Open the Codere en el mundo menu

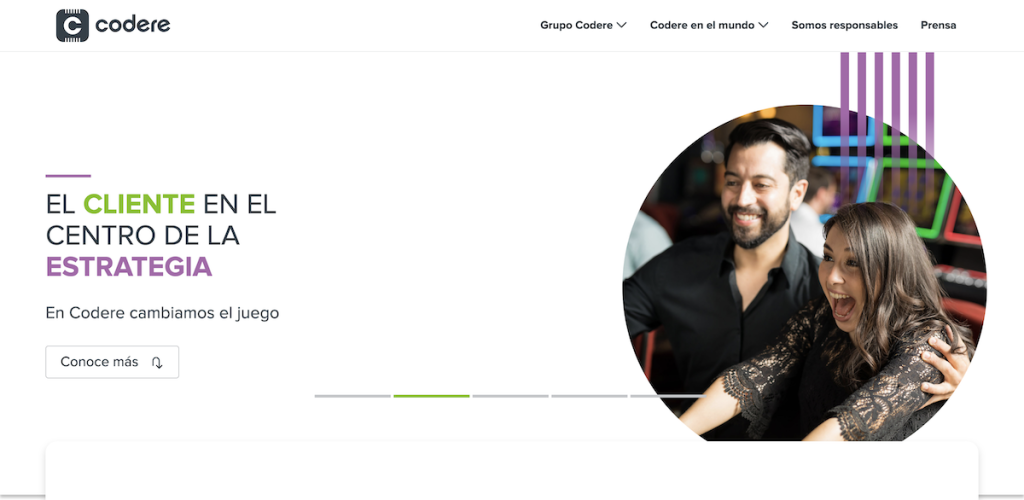[709, 25]
